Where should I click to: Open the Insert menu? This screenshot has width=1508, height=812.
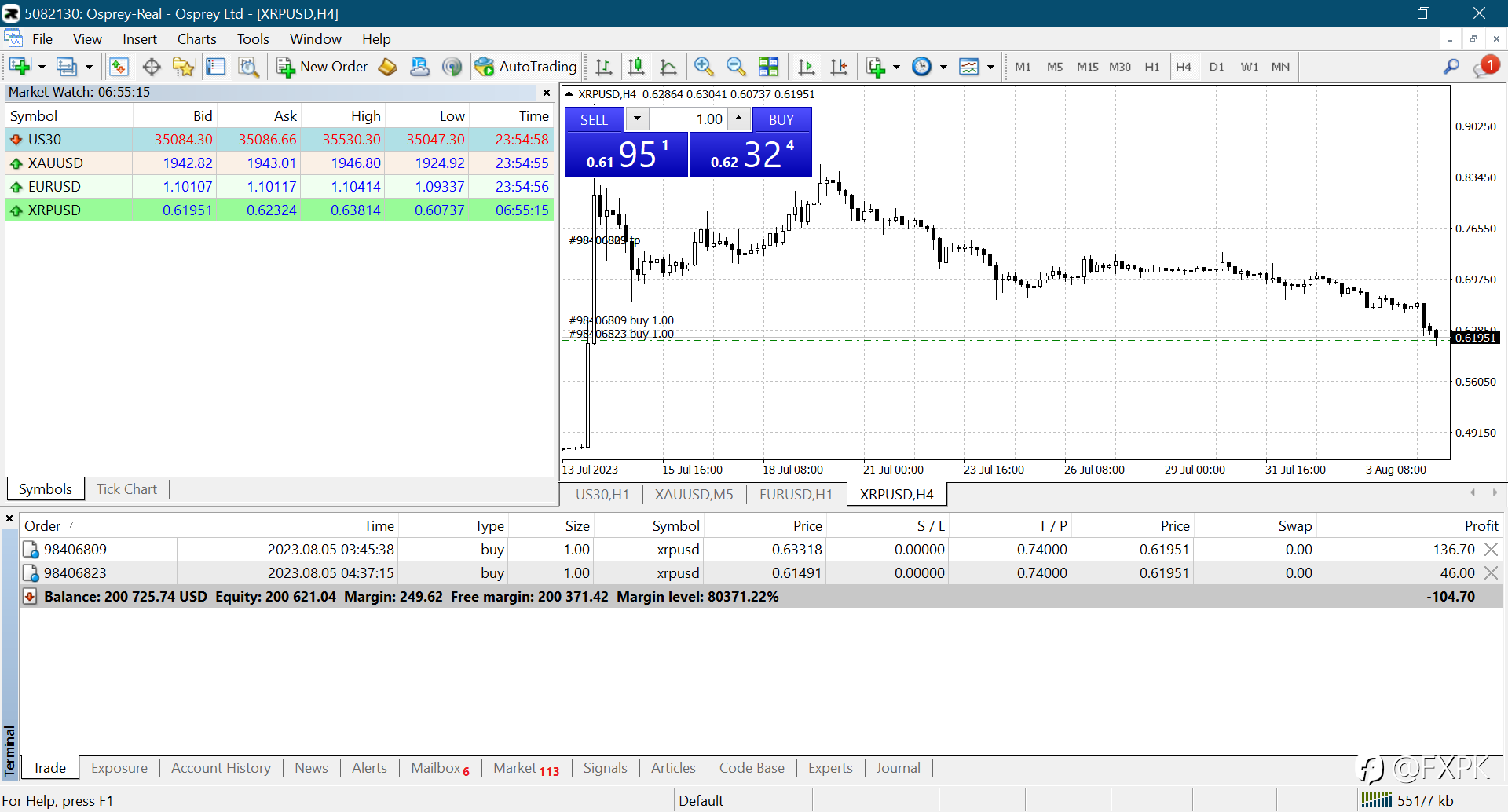pyautogui.click(x=139, y=38)
